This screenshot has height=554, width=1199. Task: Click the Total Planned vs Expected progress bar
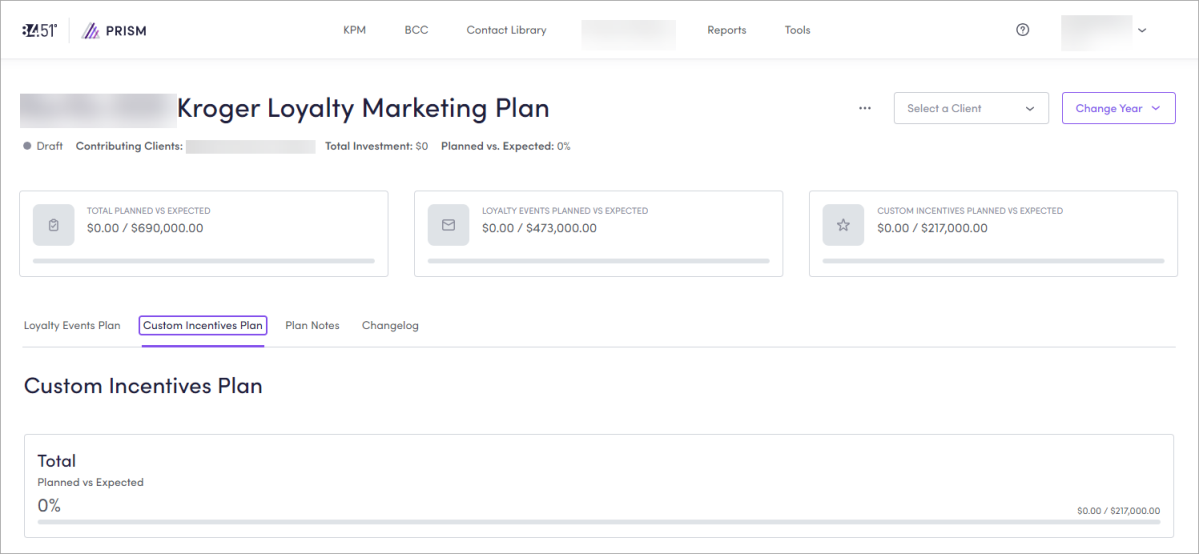coord(203,261)
